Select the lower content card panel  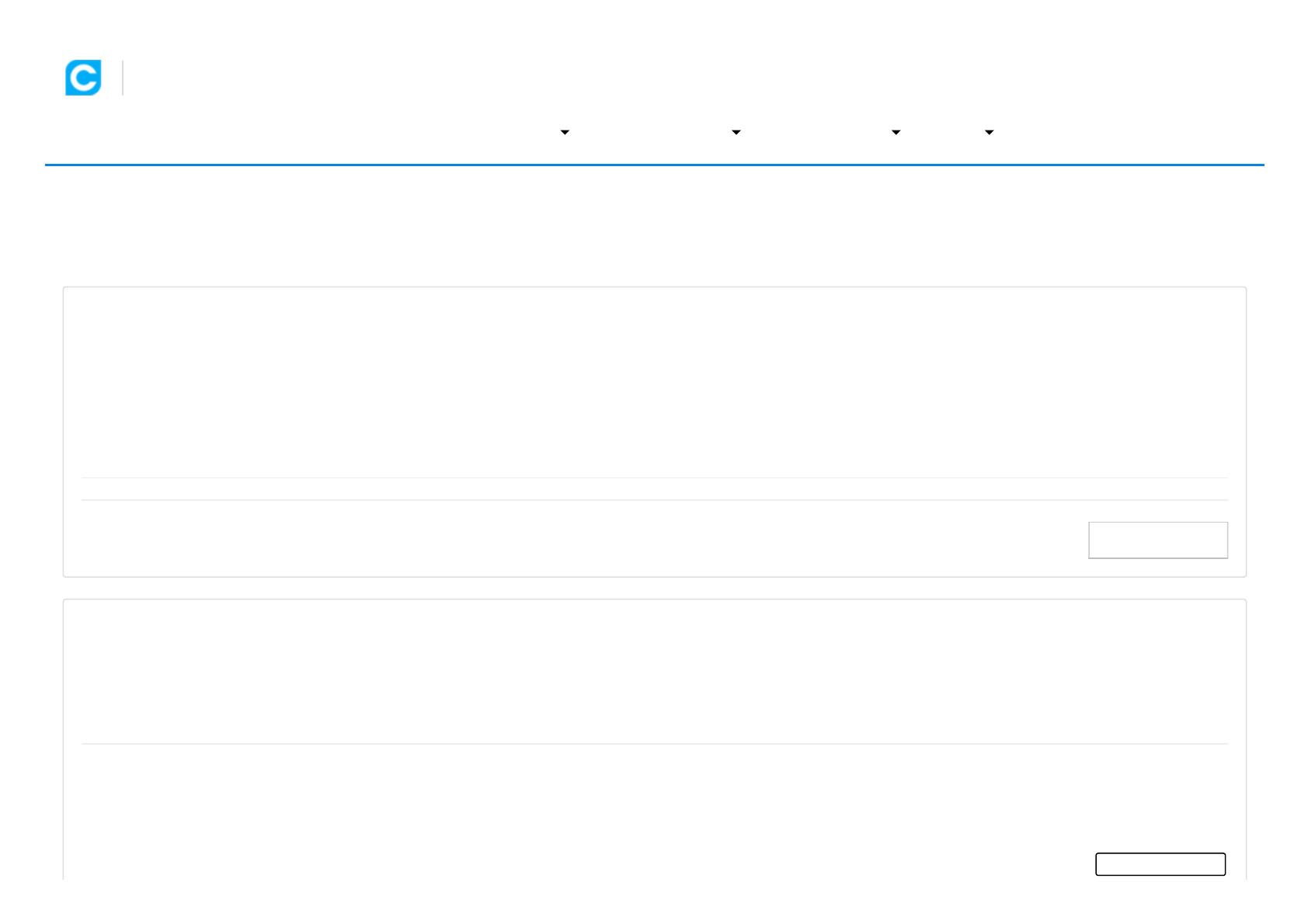coord(655,739)
